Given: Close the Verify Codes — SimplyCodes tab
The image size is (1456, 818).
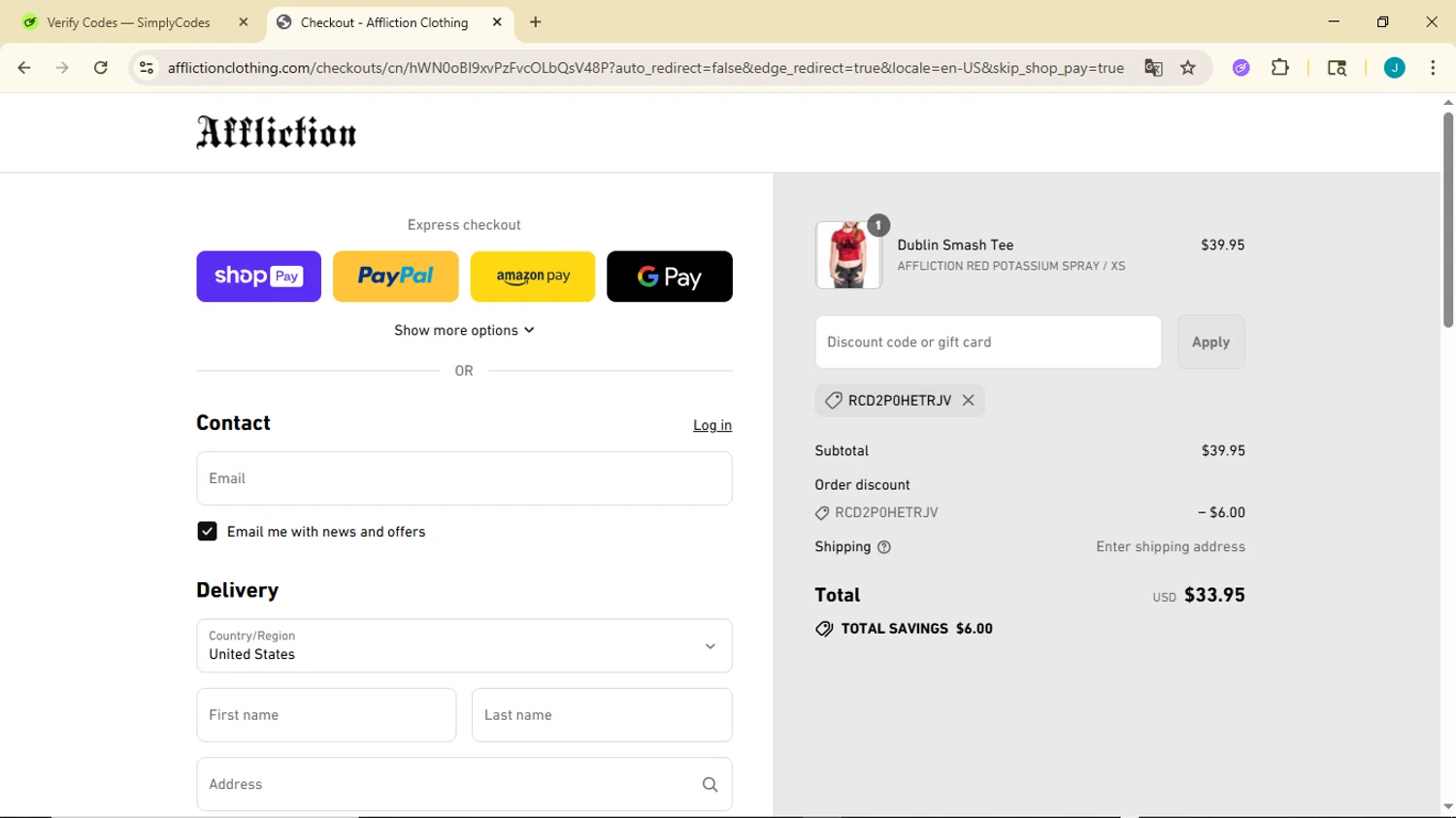Looking at the screenshot, I should click(x=244, y=22).
